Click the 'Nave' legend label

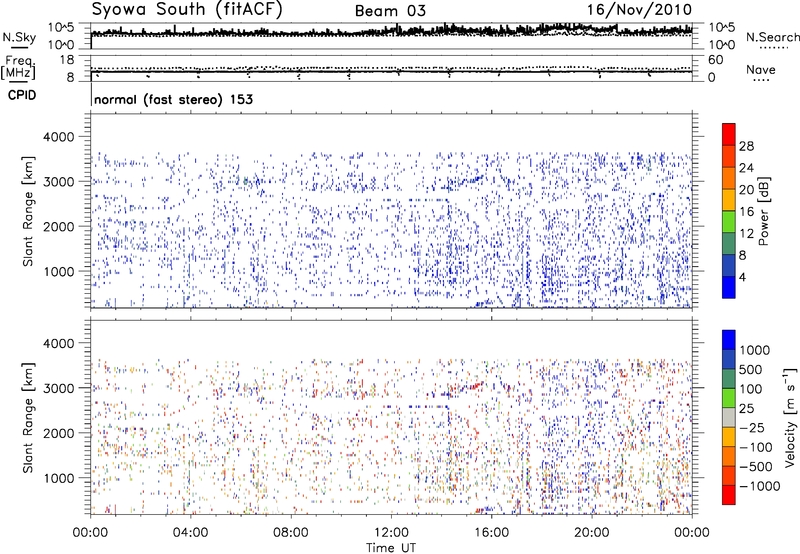click(761, 69)
